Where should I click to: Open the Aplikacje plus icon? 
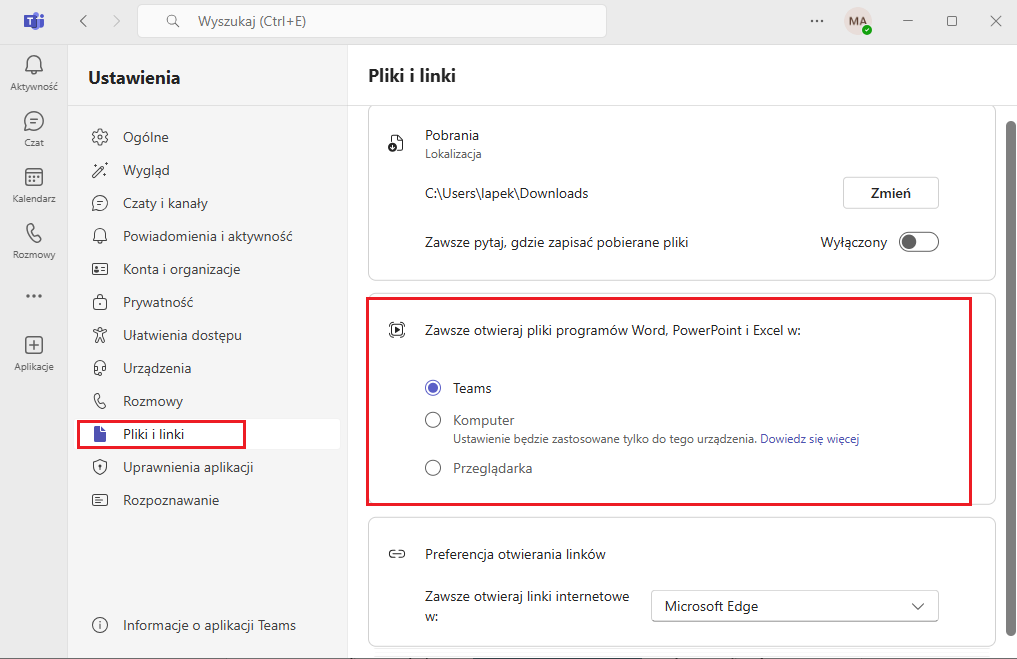click(x=34, y=345)
